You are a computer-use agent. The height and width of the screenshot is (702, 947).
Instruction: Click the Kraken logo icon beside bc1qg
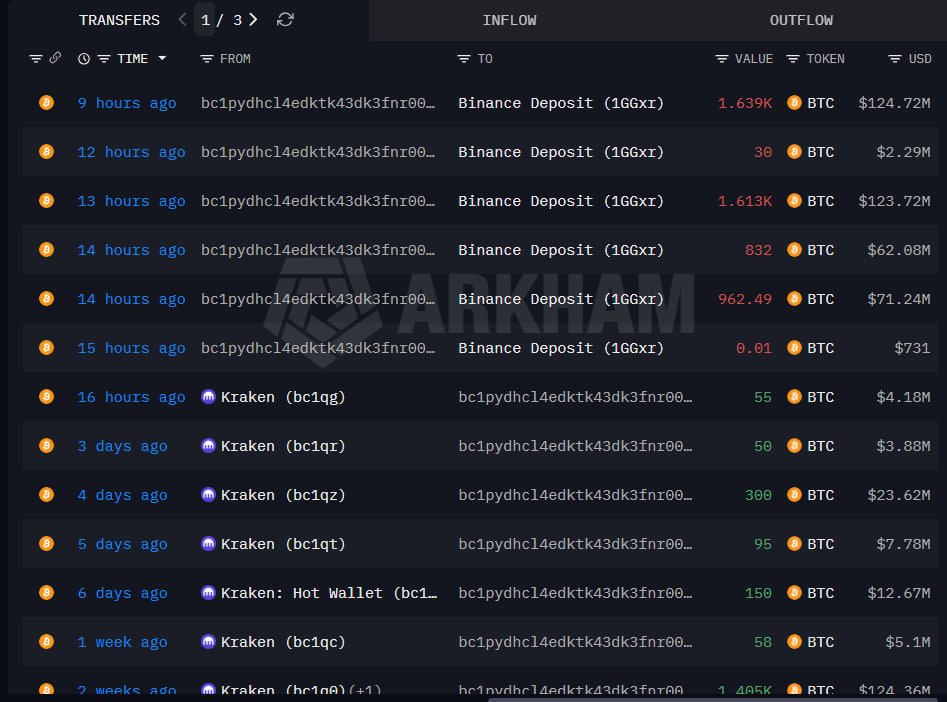click(208, 396)
